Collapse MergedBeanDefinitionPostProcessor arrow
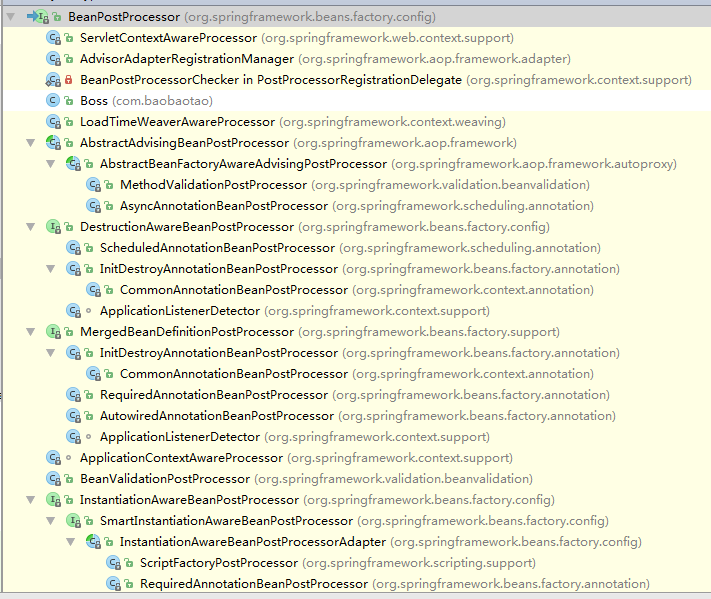Viewport: 711px width, 599px height. (30, 332)
